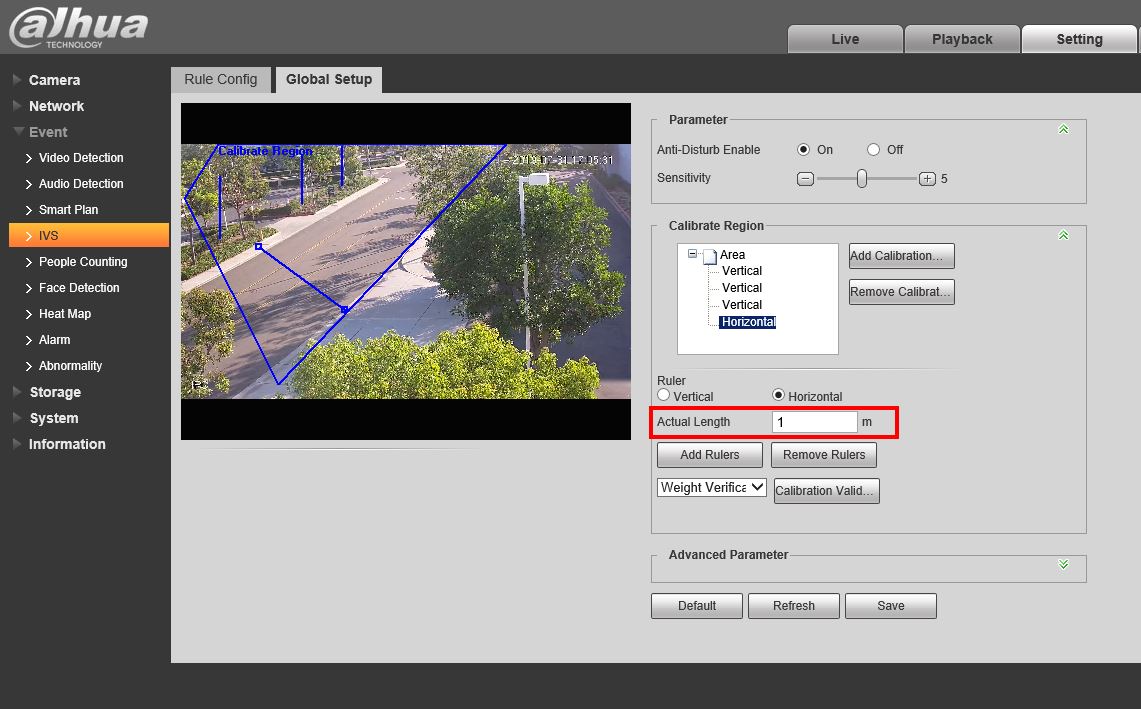Open the Playback tab

click(x=962, y=39)
